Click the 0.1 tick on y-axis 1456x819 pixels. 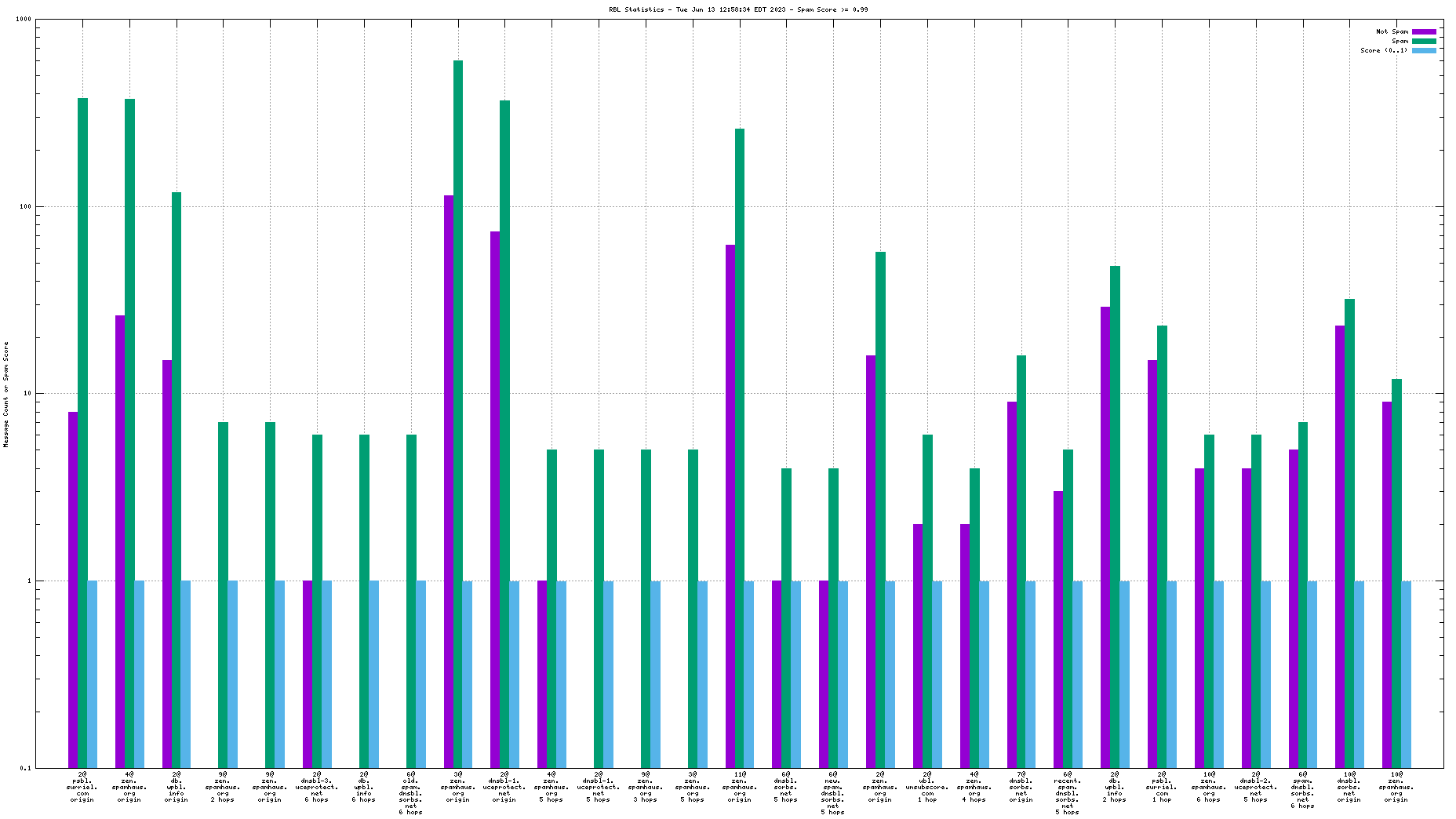click(25, 769)
